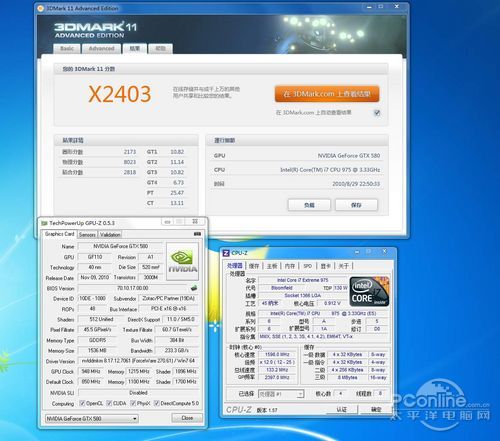Open the Validation tab in GPU-Z

[x=110, y=235]
